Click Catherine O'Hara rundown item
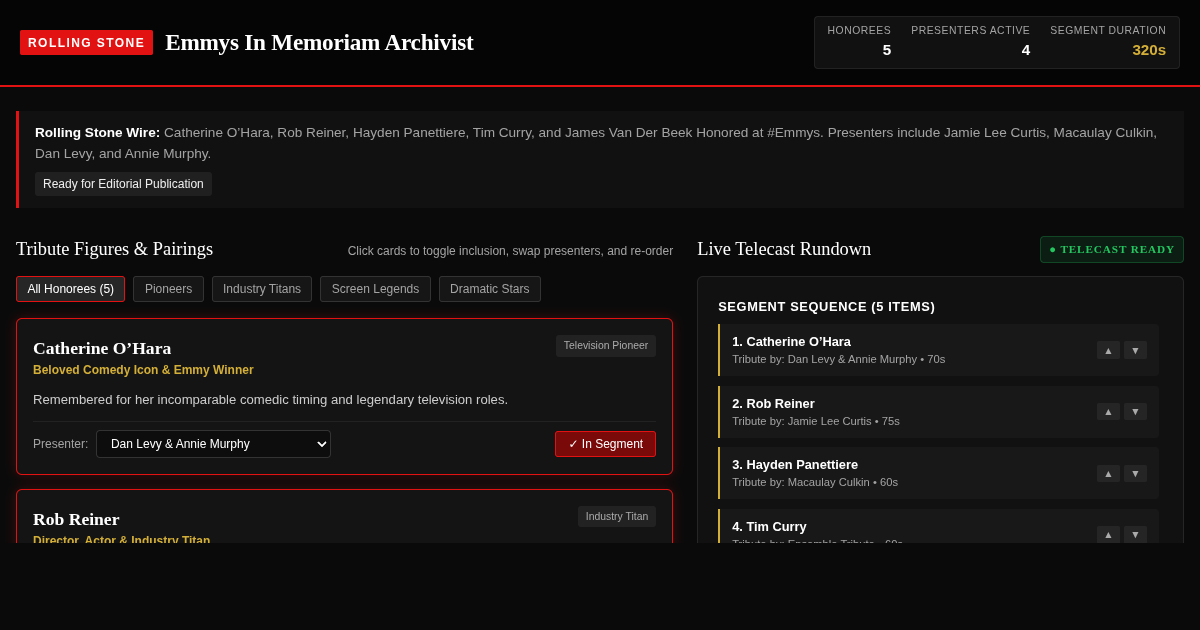1200x630 pixels. point(938,350)
